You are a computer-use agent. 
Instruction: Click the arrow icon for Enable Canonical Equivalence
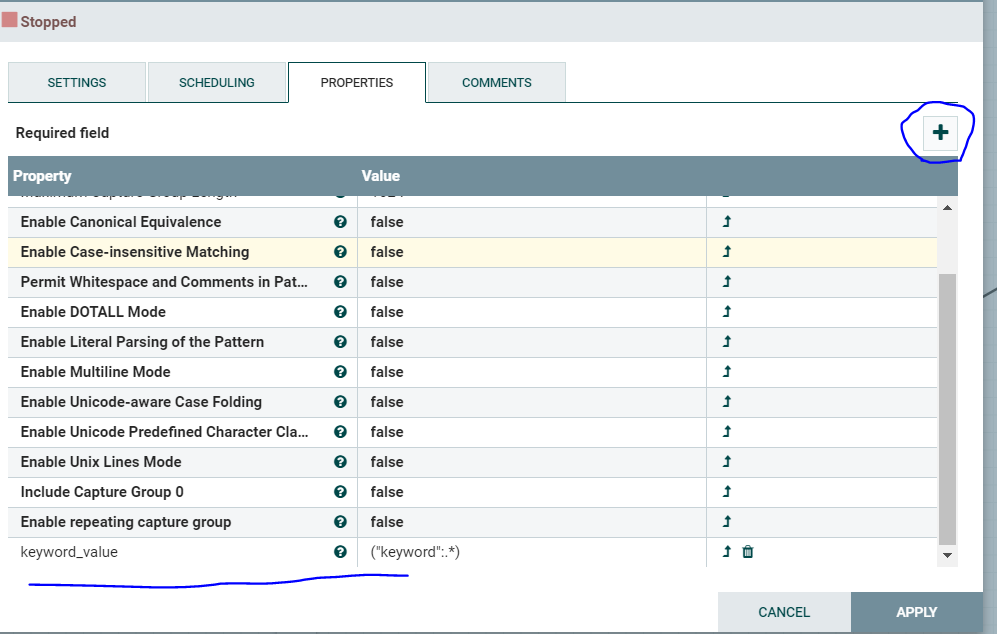click(727, 221)
